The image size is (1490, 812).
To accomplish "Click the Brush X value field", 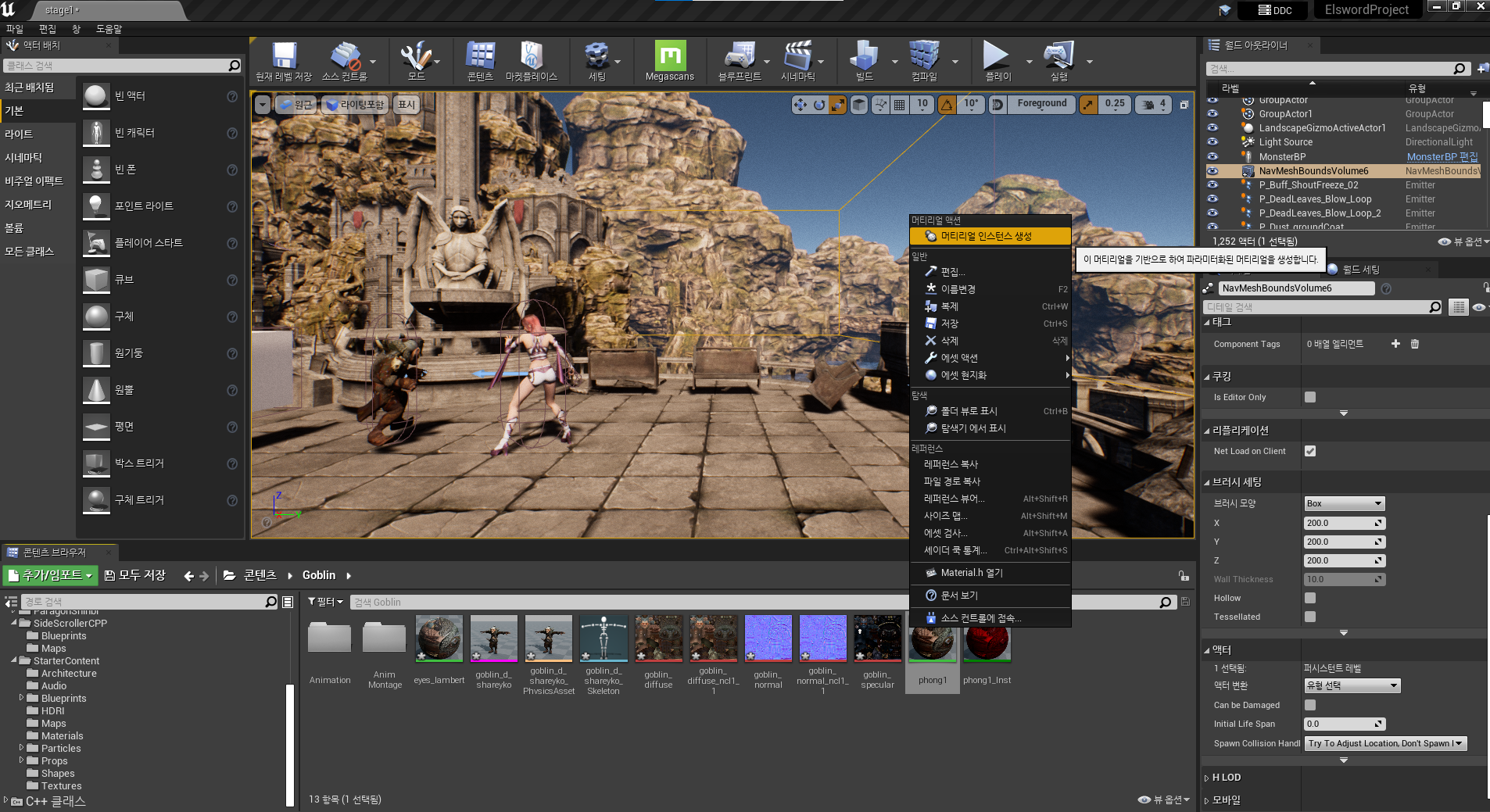I will tap(1345, 523).
